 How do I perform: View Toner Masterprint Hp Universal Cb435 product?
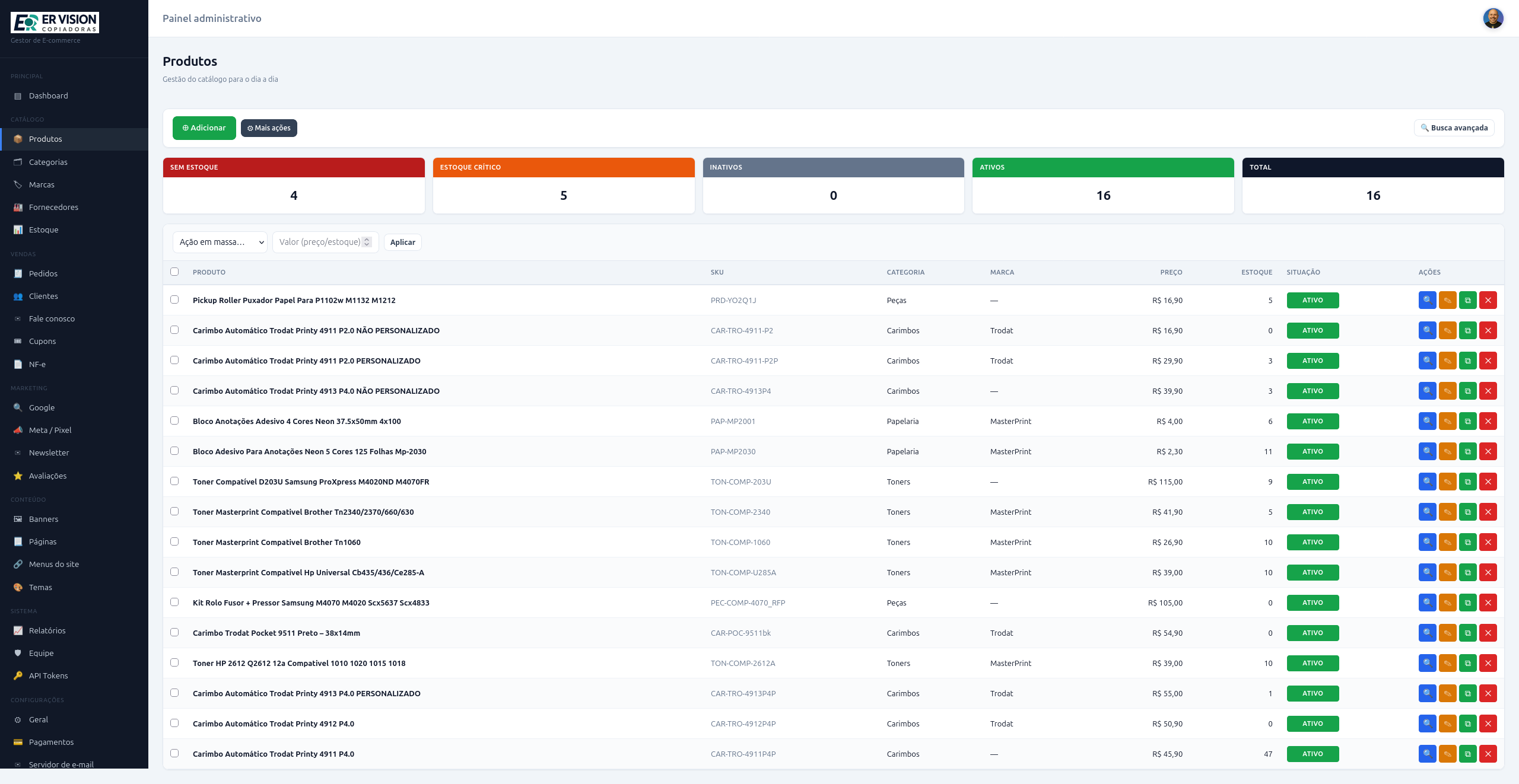tap(1427, 572)
